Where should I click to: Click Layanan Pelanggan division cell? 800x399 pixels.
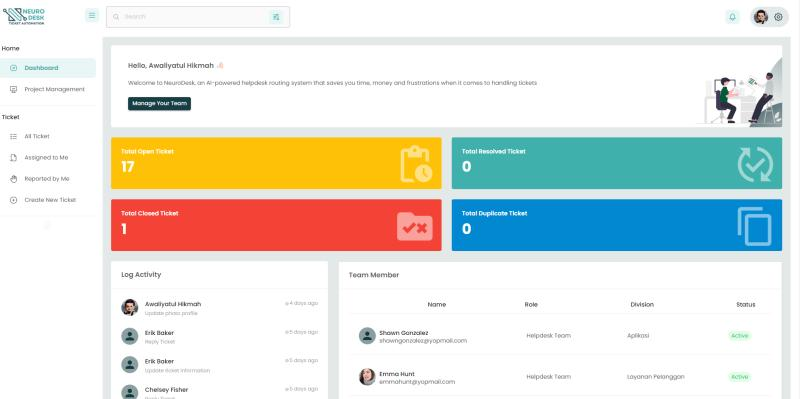coord(656,377)
